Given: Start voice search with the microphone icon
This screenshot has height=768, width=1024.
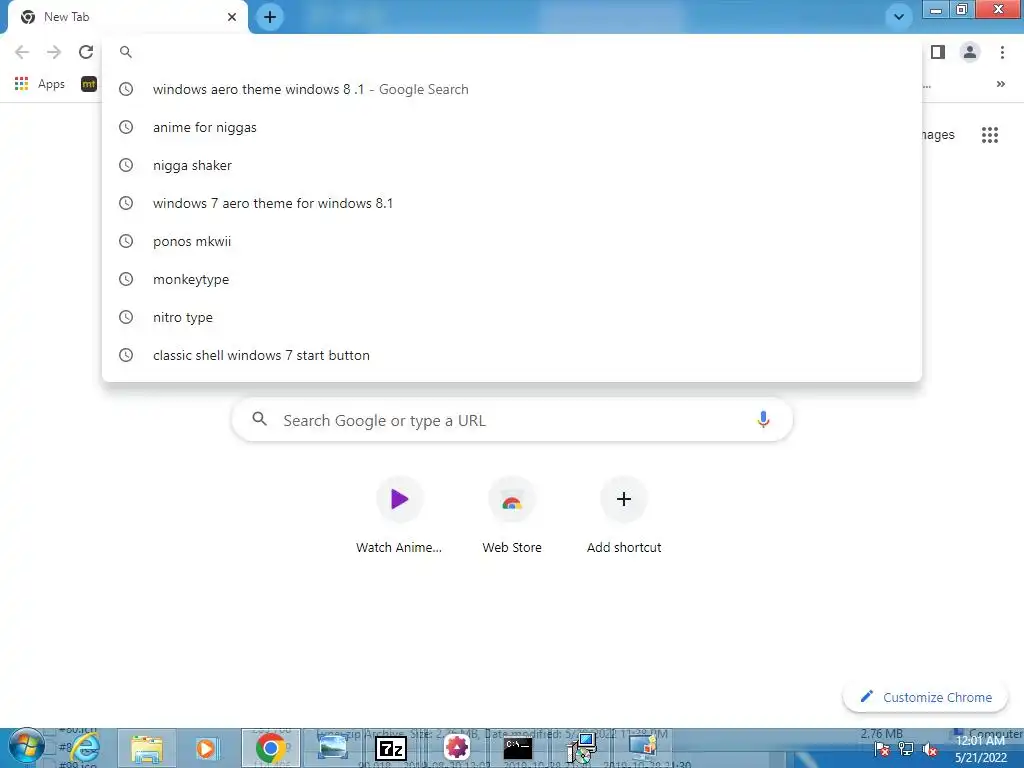Looking at the screenshot, I should coord(763,420).
